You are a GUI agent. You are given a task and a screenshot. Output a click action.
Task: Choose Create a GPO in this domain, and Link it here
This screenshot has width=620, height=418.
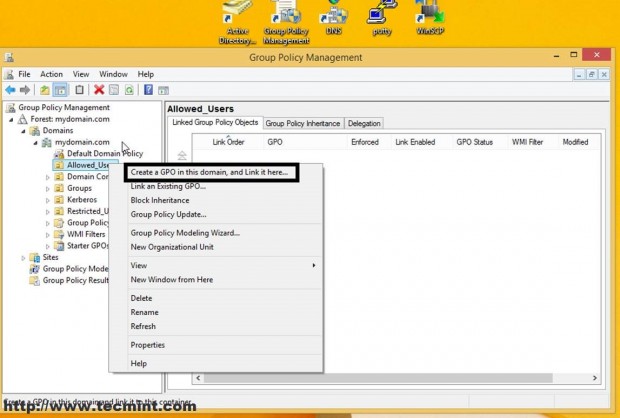[212, 172]
